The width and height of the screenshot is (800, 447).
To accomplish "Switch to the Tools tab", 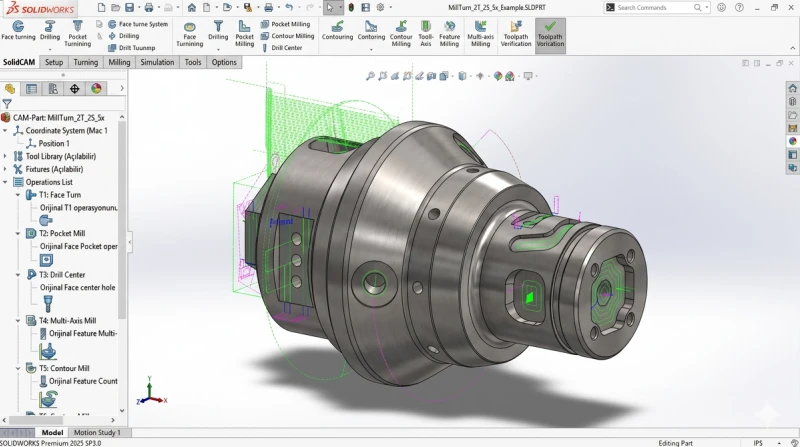I will coord(192,62).
